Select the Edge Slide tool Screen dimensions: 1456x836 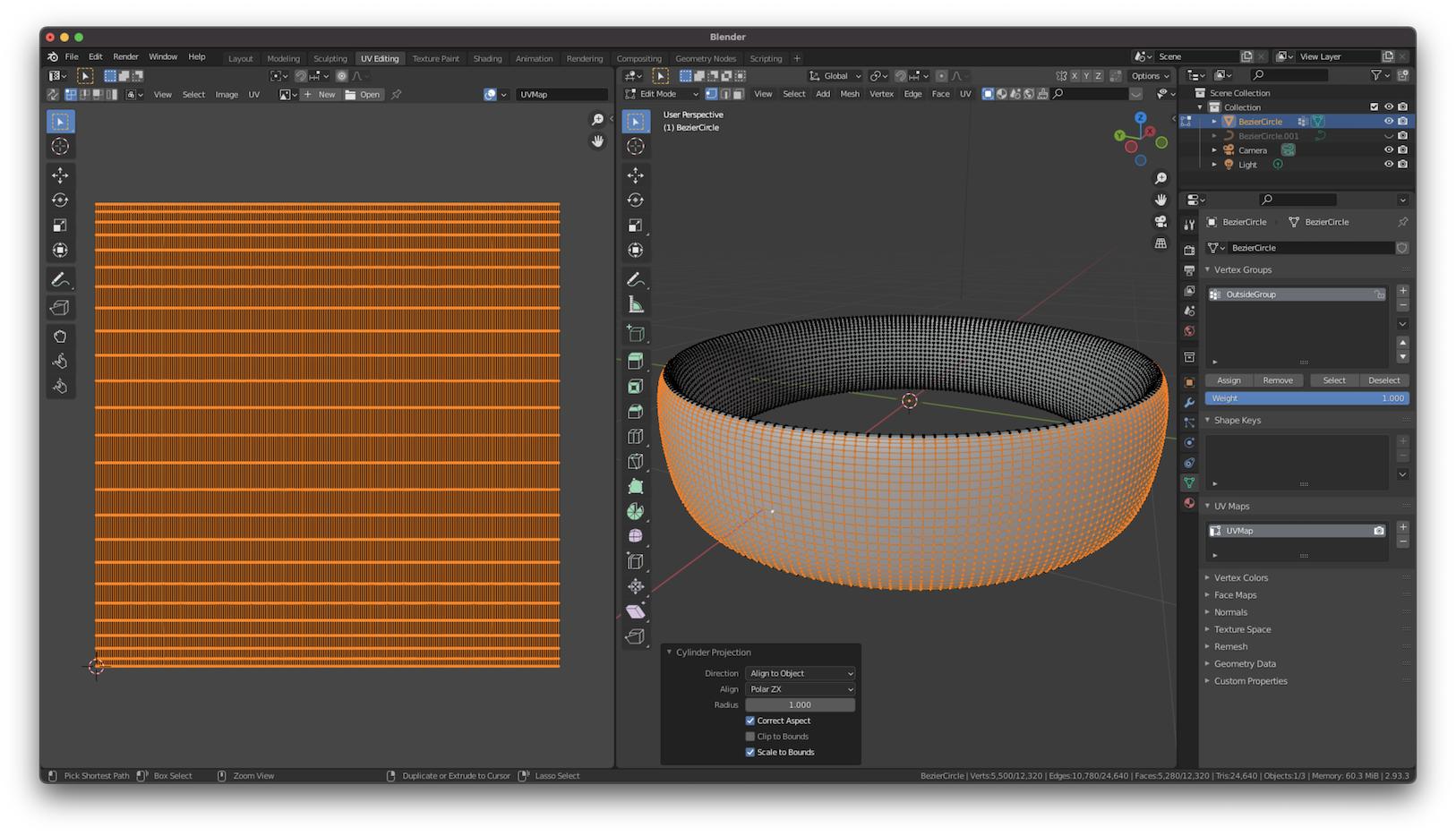click(x=636, y=561)
